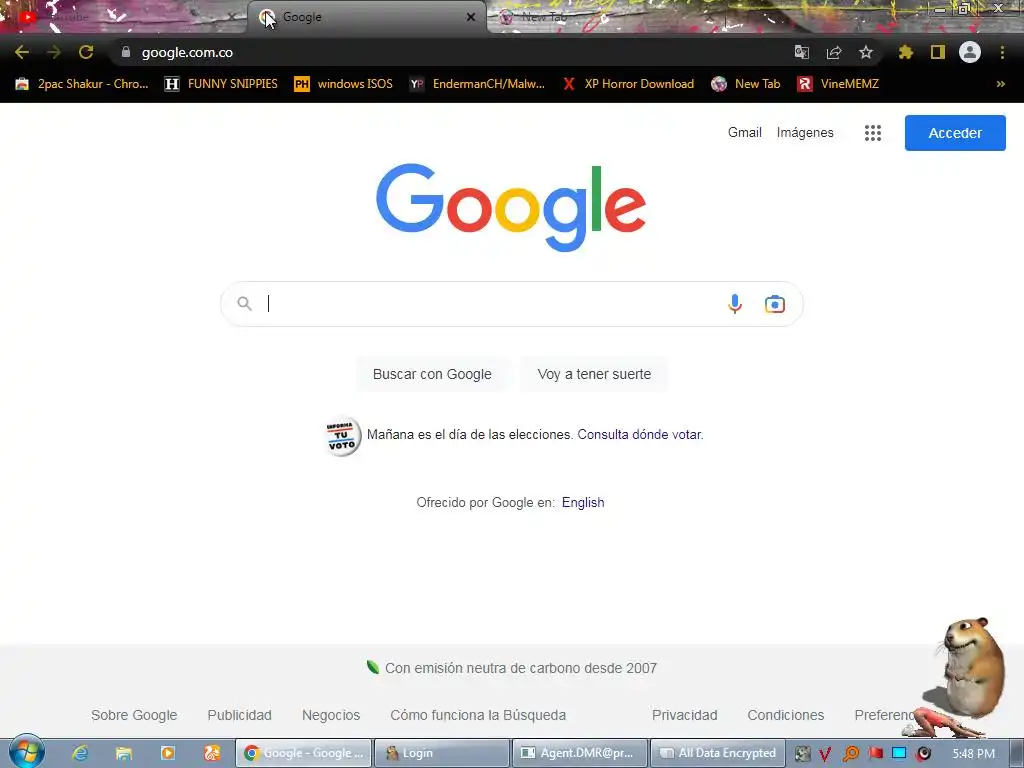Open the UC Browser taskbar icon
This screenshot has width=1024, height=768.
(212, 753)
